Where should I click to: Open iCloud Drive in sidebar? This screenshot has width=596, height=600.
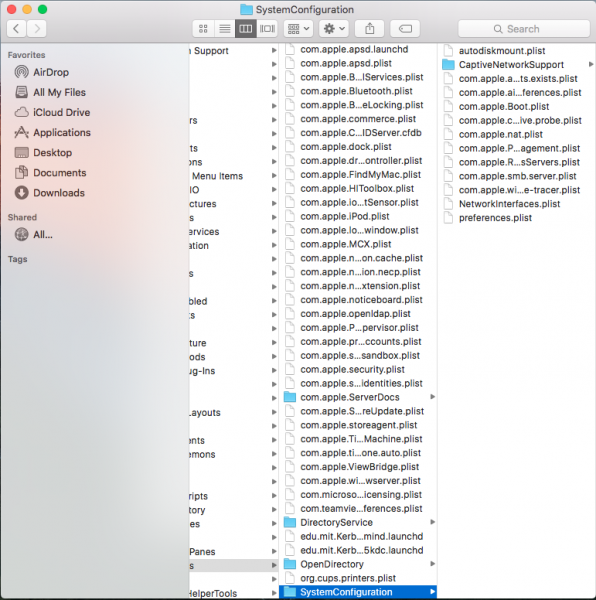52,112
